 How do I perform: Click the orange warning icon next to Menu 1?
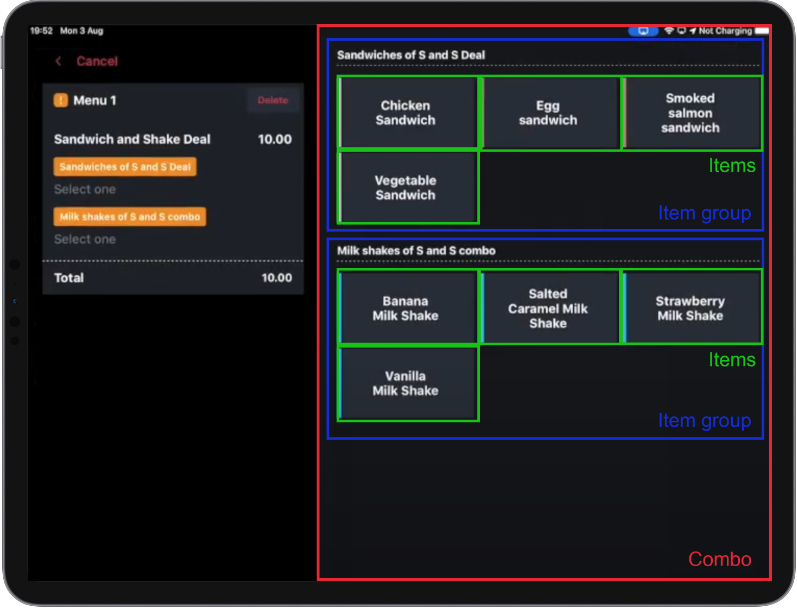60,100
